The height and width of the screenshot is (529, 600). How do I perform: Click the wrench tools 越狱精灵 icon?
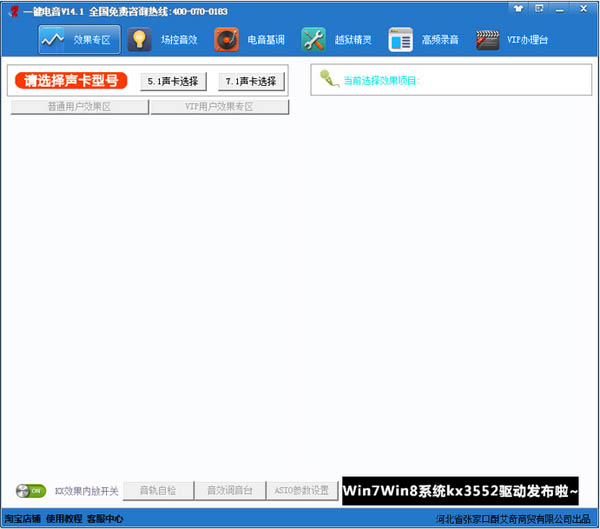point(313,39)
